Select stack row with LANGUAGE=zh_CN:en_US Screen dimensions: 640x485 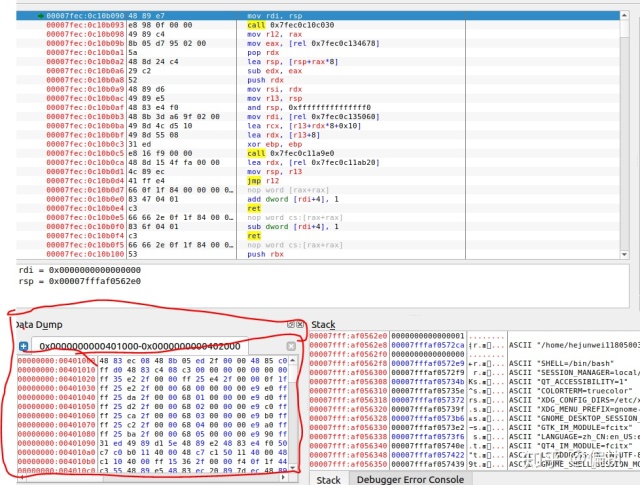click(x=474, y=436)
